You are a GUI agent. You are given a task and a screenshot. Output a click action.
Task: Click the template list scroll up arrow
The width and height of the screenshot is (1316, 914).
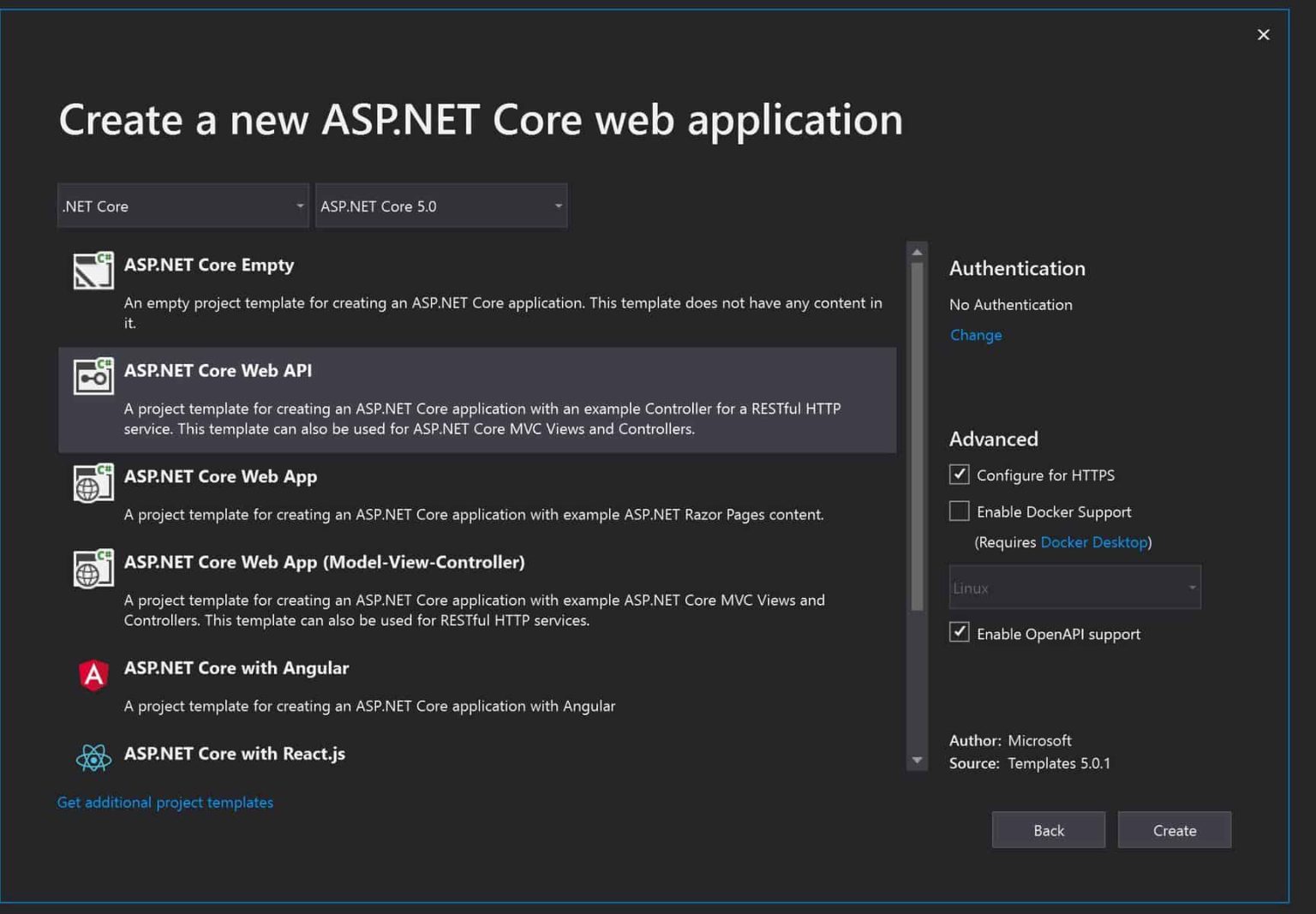coord(917,252)
